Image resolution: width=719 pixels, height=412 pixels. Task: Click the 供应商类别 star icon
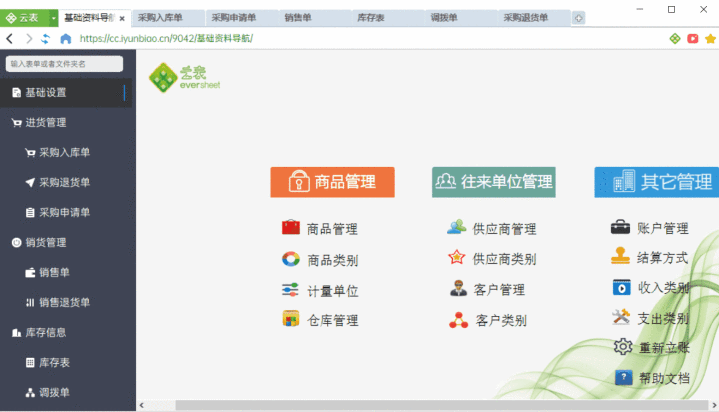(x=457, y=258)
